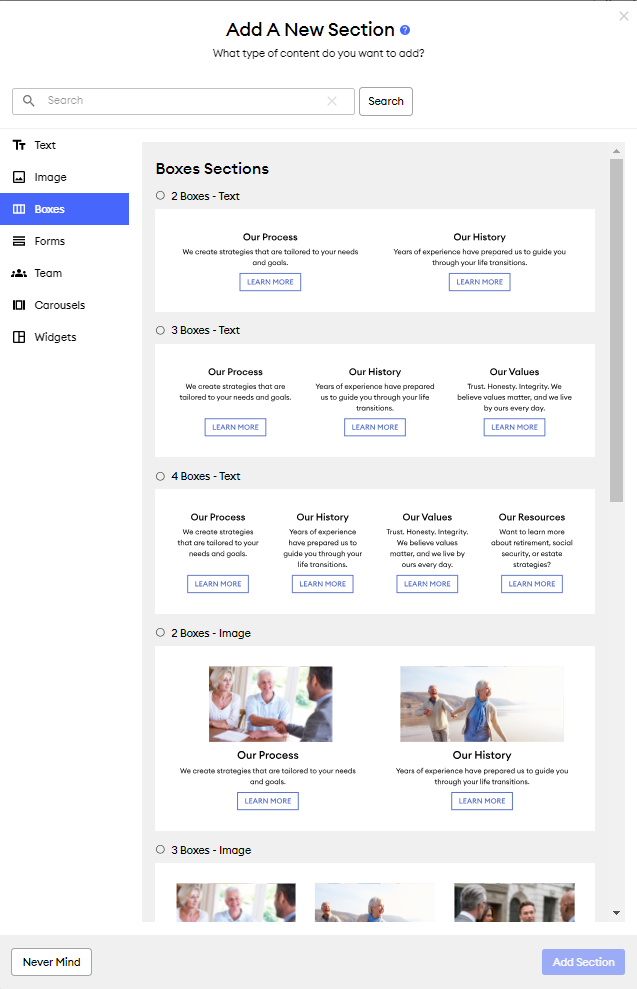Focus the Search input field
637x989 pixels.
tap(184, 101)
